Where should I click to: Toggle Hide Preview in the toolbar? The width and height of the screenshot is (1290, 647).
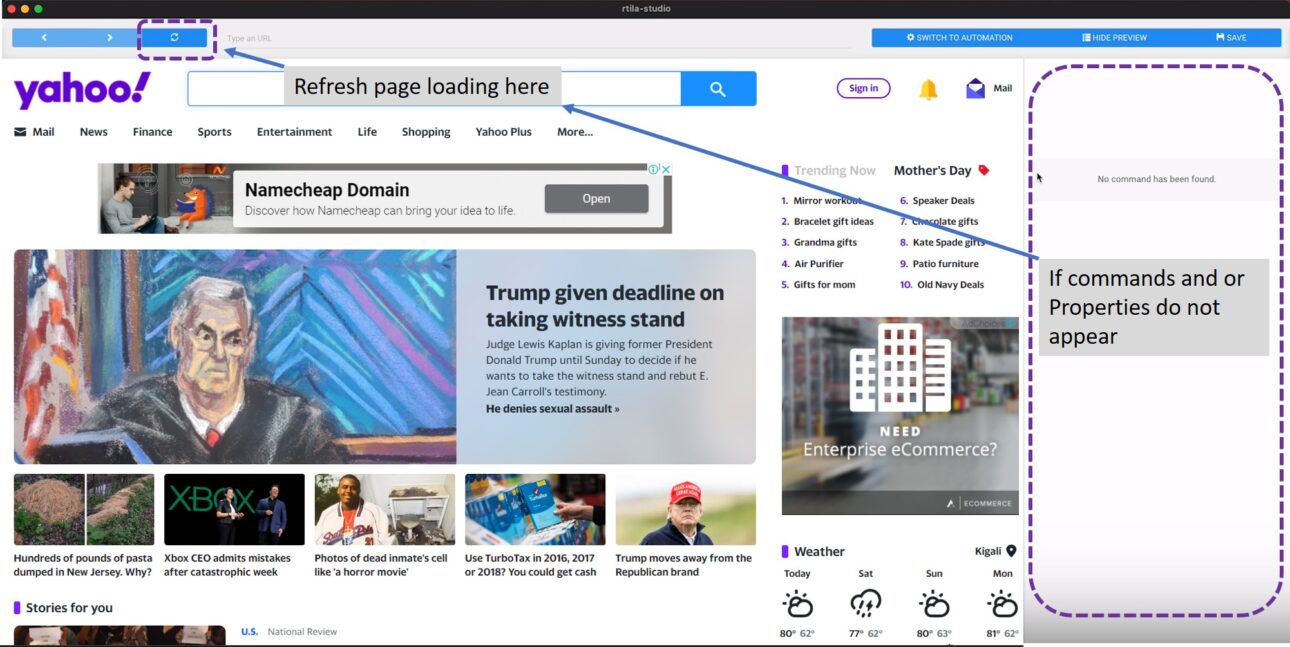[1113, 36]
